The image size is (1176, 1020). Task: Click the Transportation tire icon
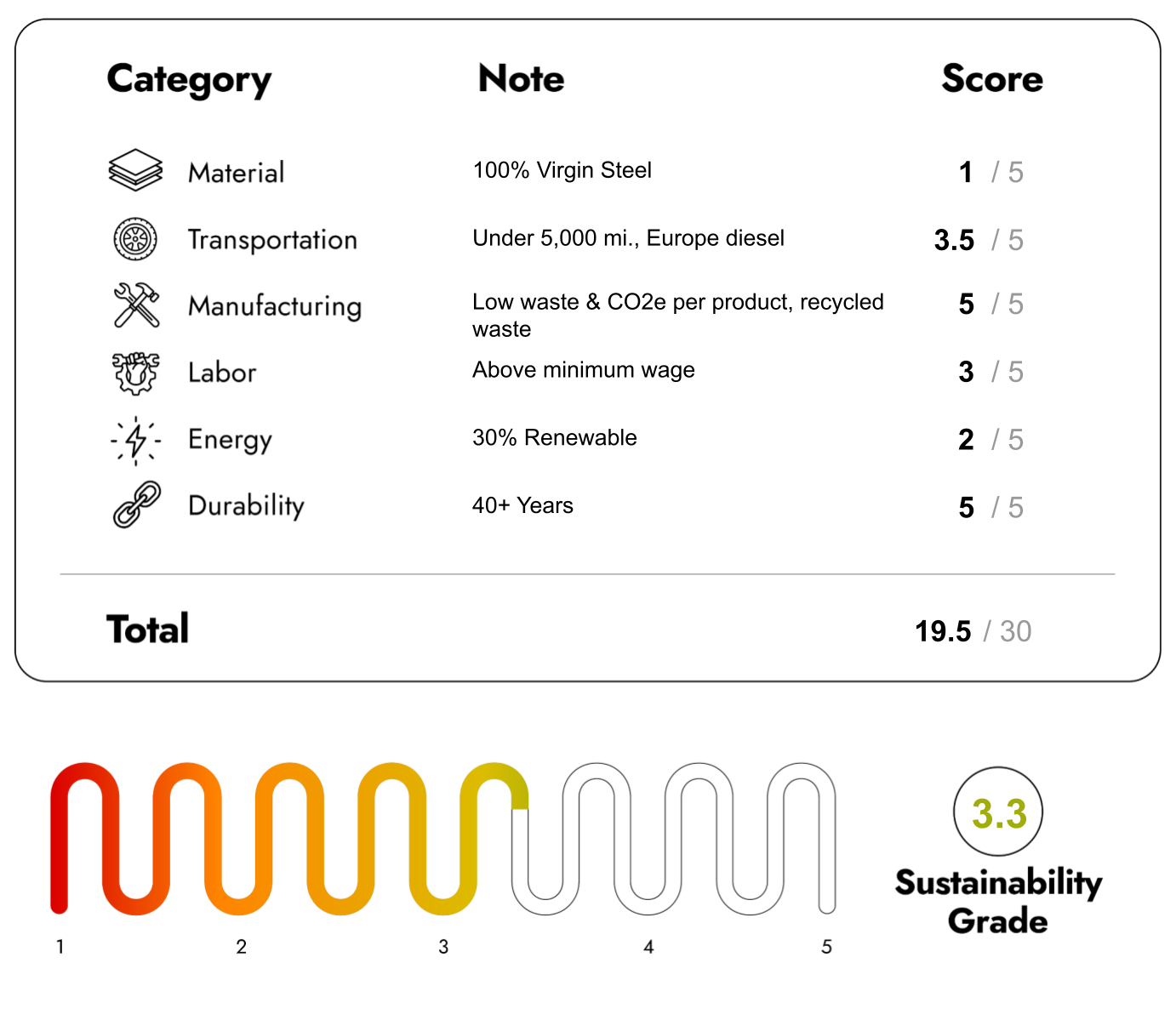[x=135, y=239]
